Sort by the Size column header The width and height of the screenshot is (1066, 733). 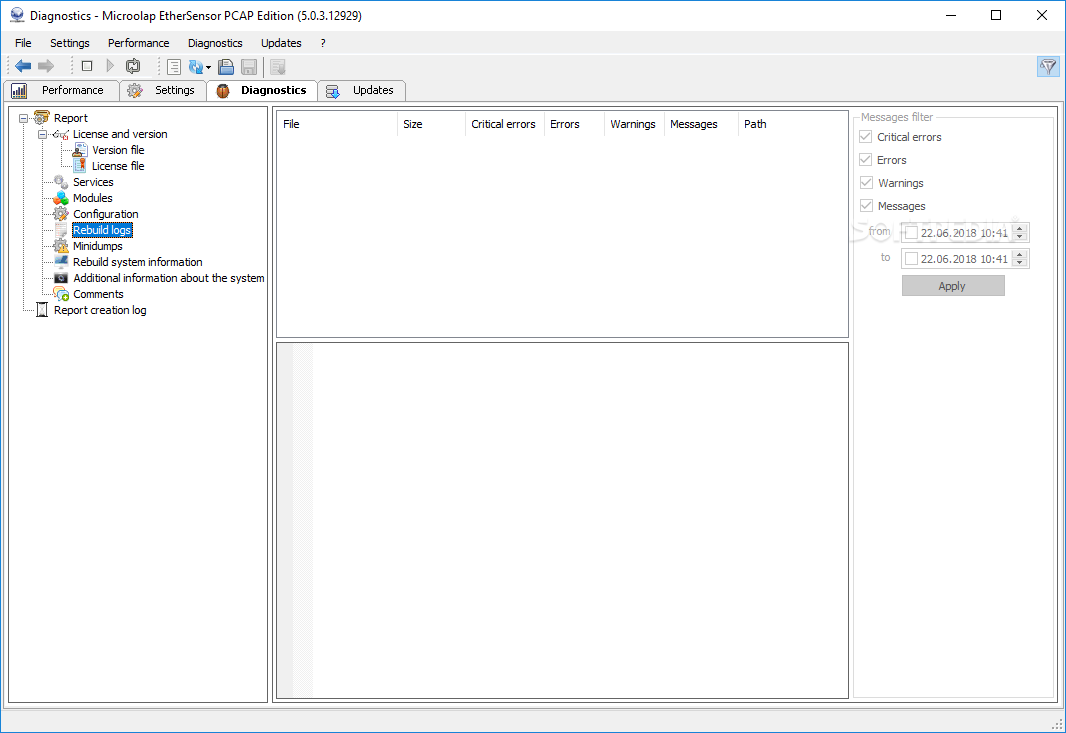431,124
